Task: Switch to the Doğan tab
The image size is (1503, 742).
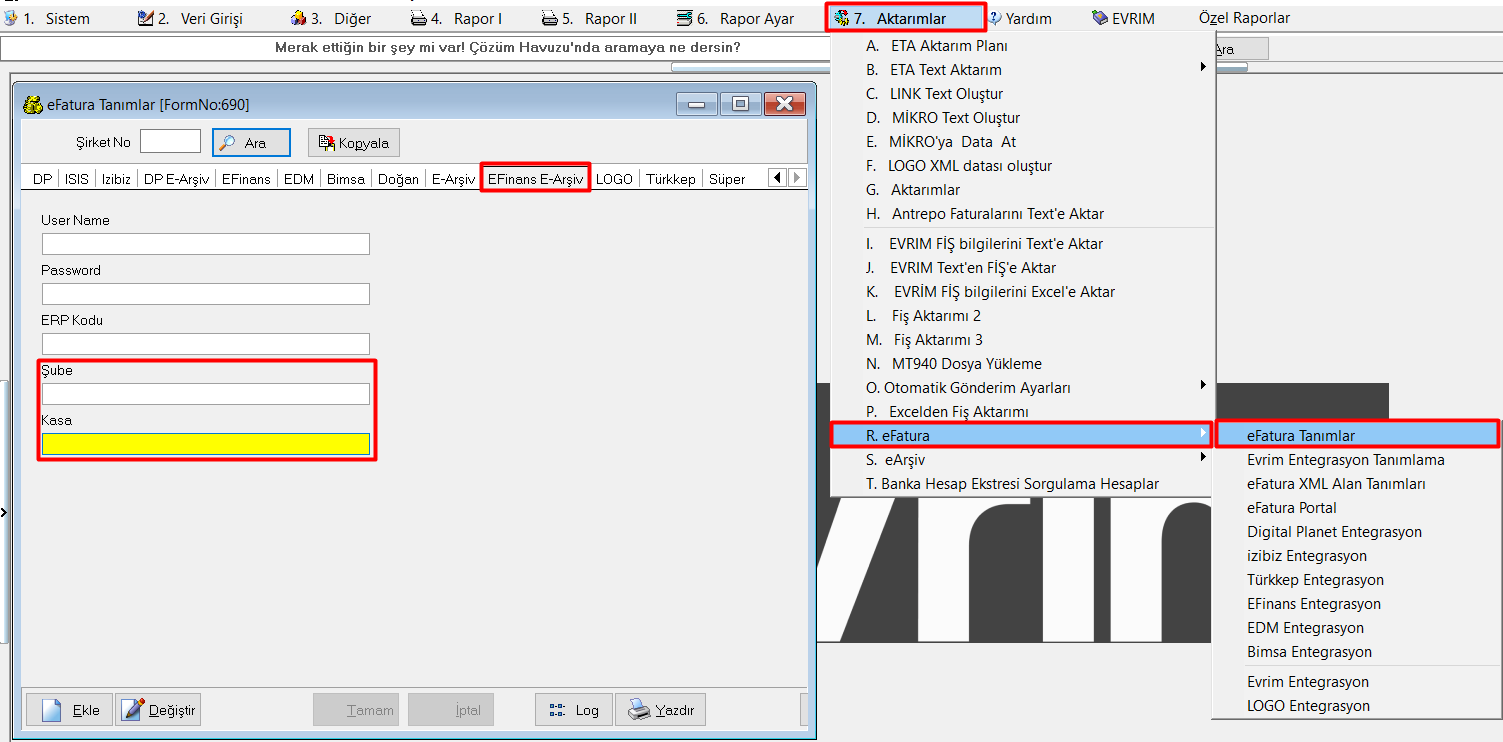Action: click(x=399, y=179)
